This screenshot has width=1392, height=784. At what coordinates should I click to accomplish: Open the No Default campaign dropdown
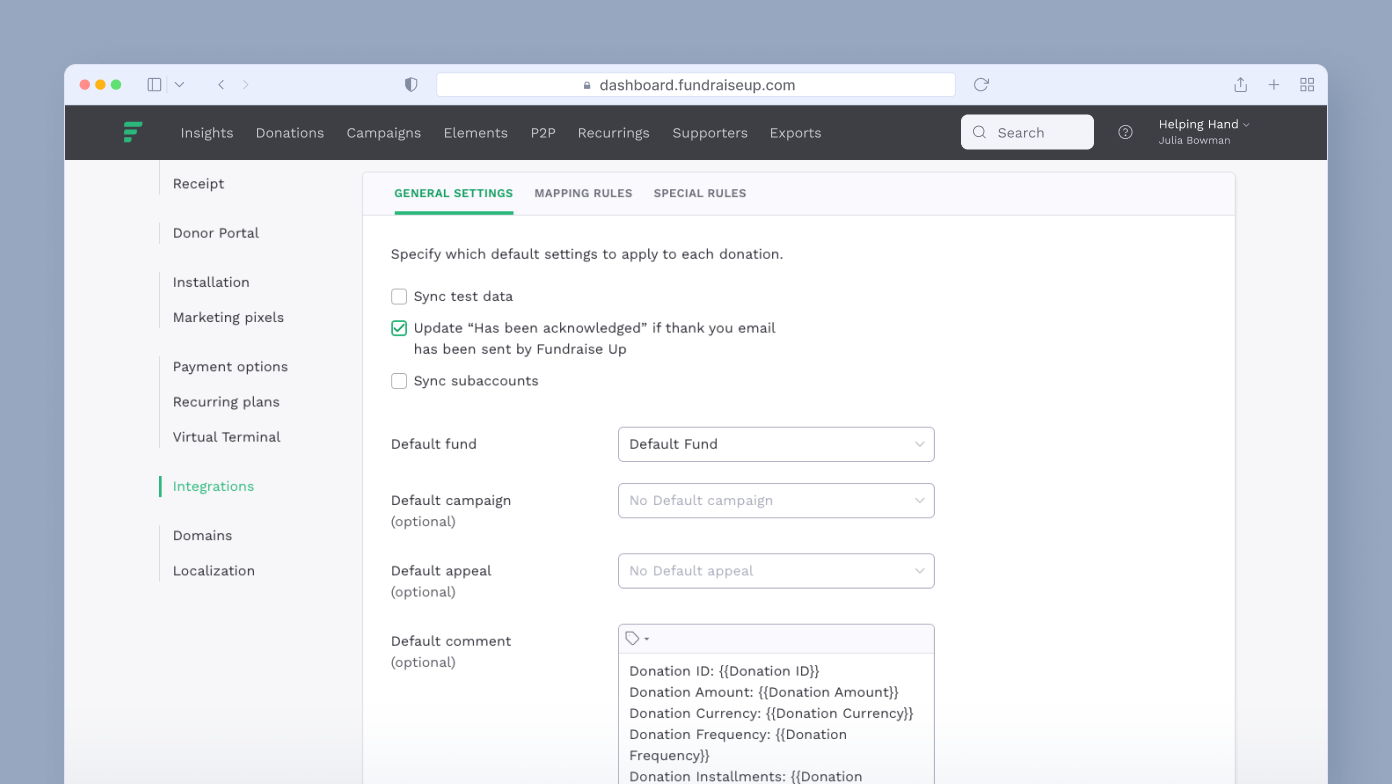point(776,500)
